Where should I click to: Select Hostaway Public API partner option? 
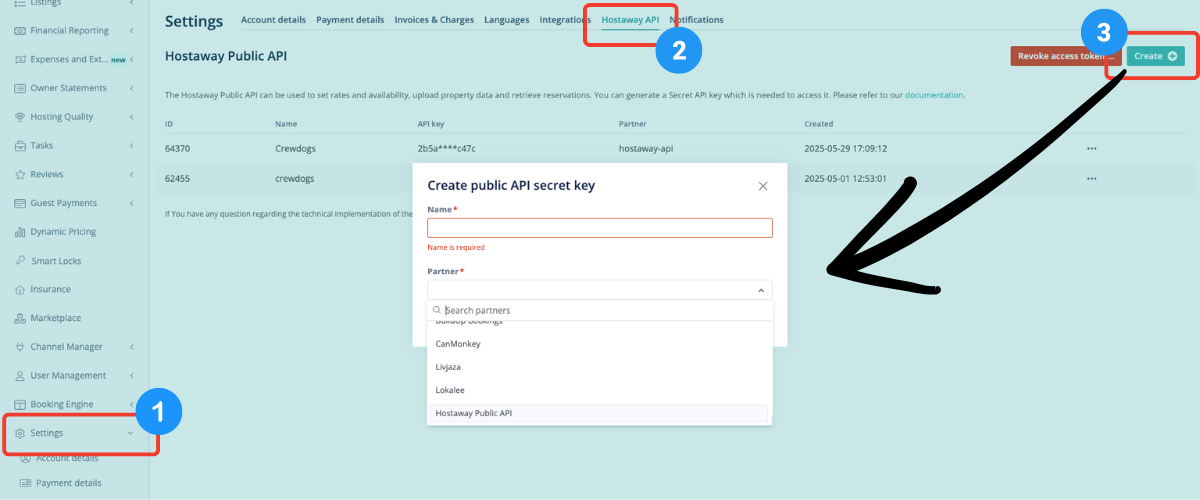(x=599, y=413)
